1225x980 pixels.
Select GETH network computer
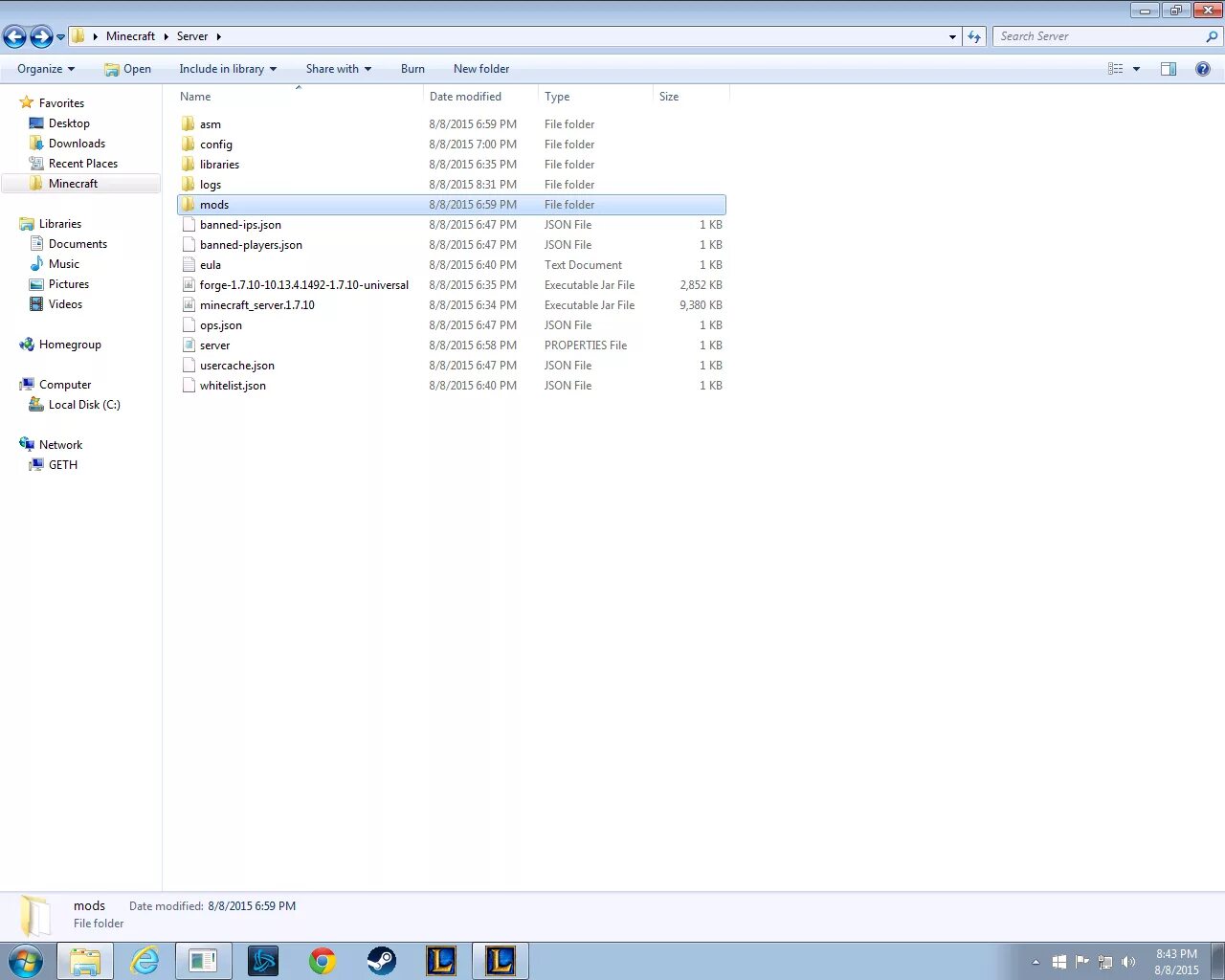pos(63,465)
